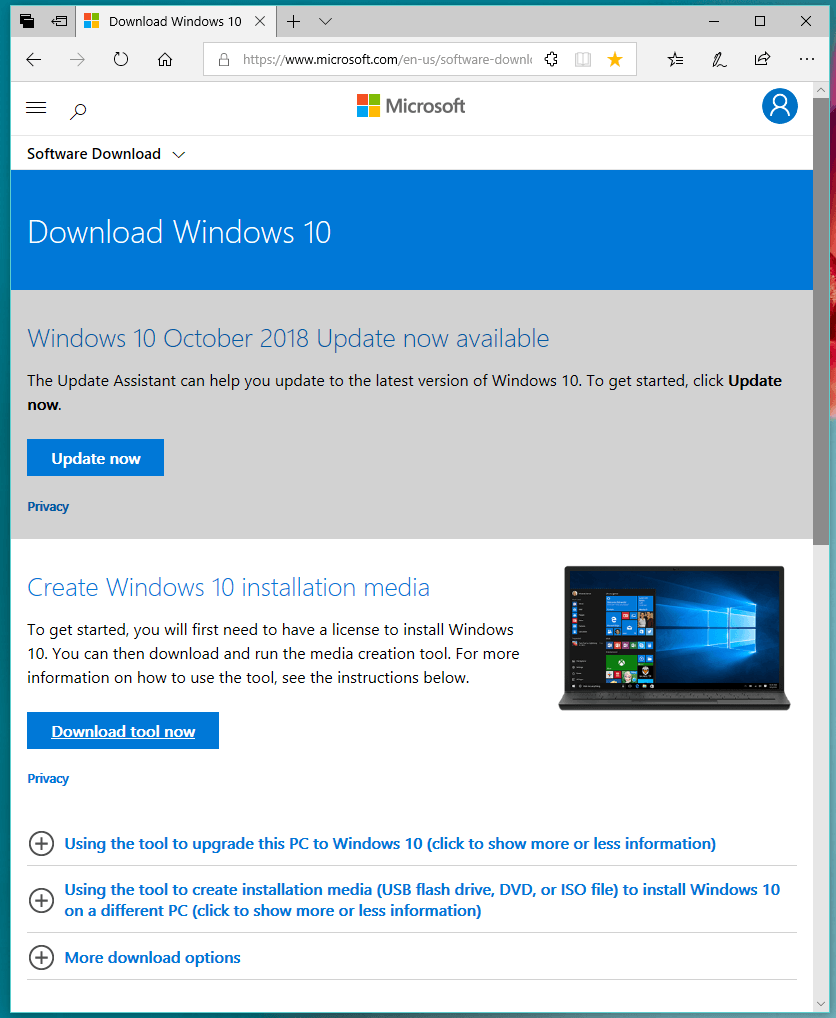
Task: Open the account sign-in avatar
Action: 780,106
